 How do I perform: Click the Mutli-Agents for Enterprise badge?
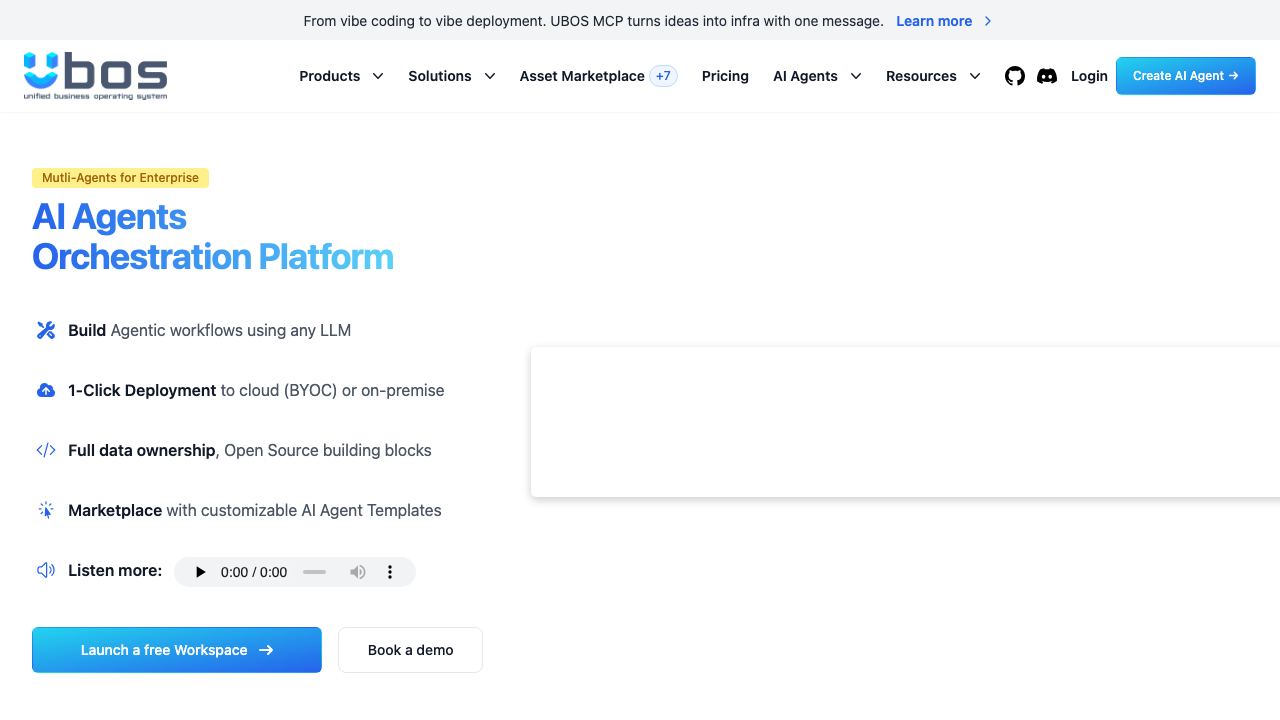pyautogui.click(x=120, y=178)
